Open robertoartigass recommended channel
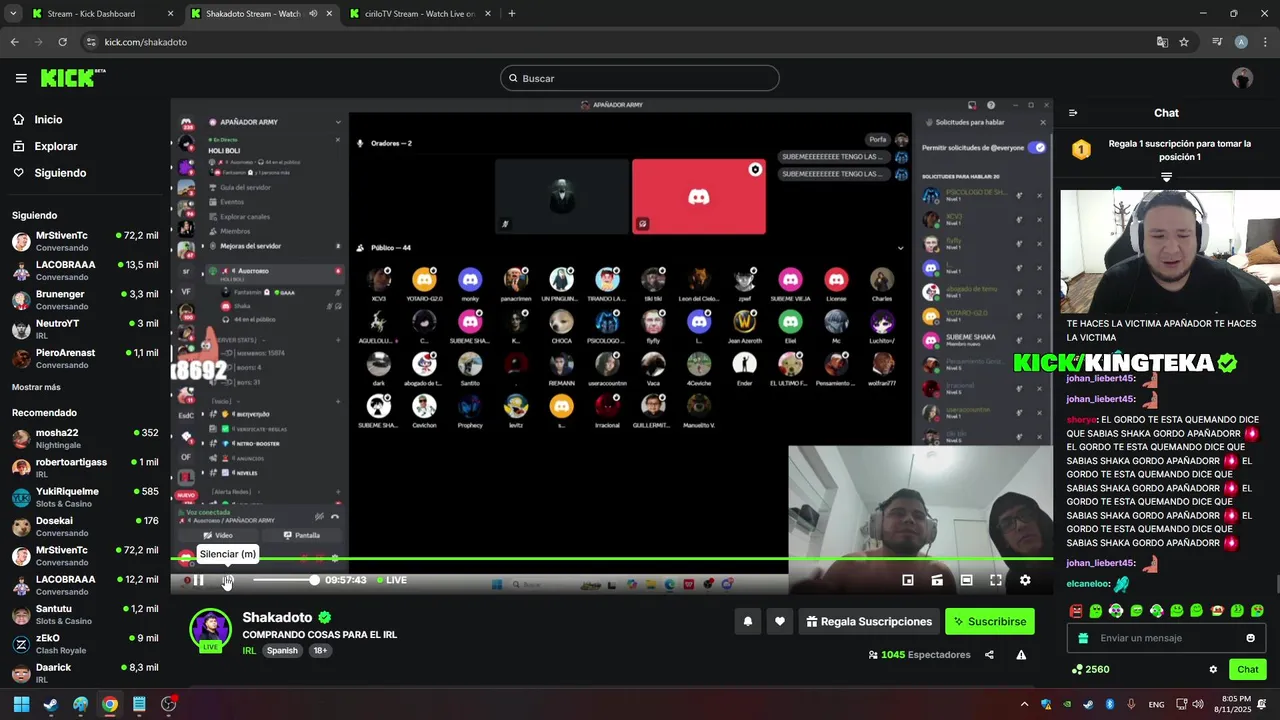This screenshot has height=720, width=1280. [85, 467]
